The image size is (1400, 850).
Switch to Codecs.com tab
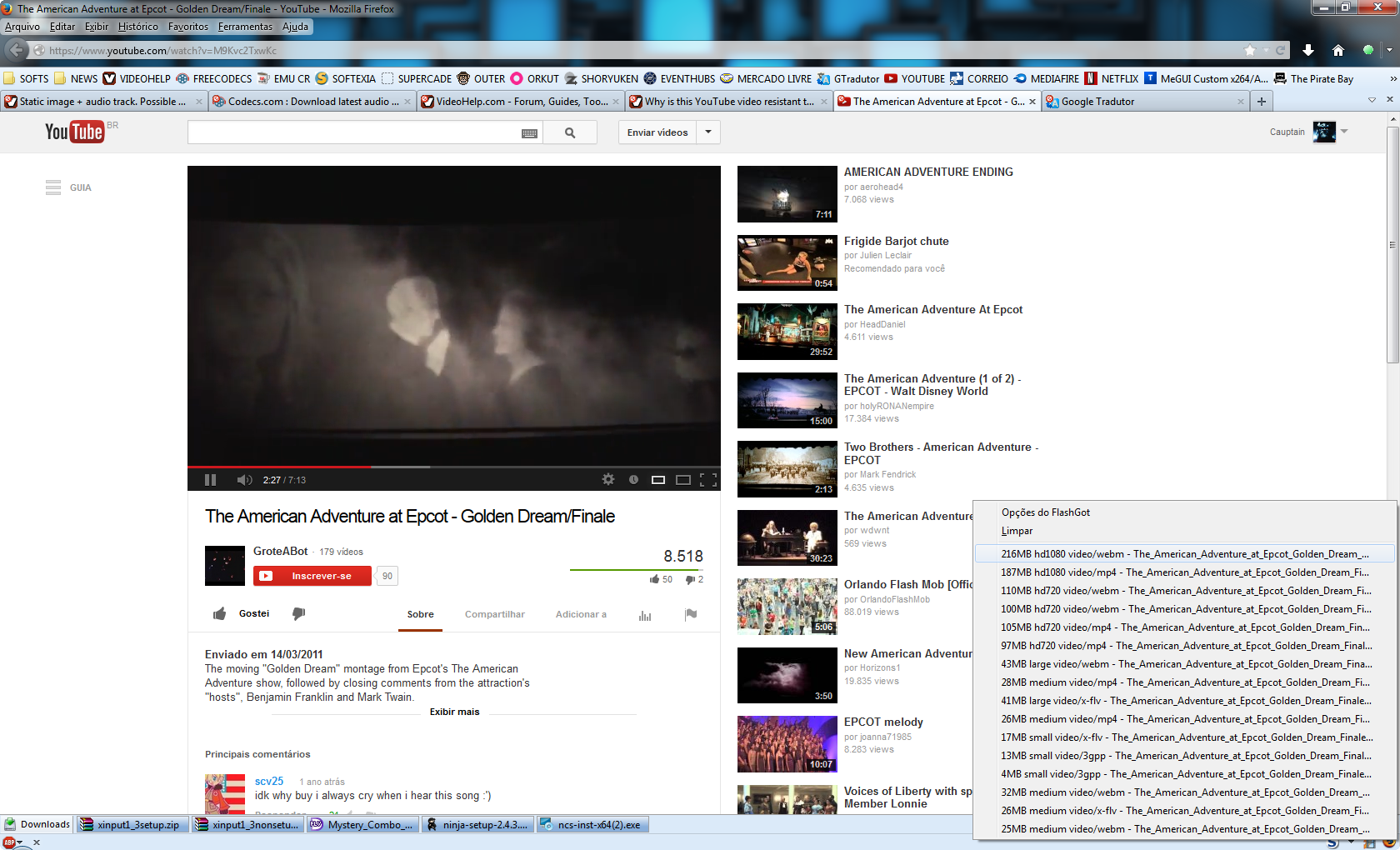[x=312, y=102]
